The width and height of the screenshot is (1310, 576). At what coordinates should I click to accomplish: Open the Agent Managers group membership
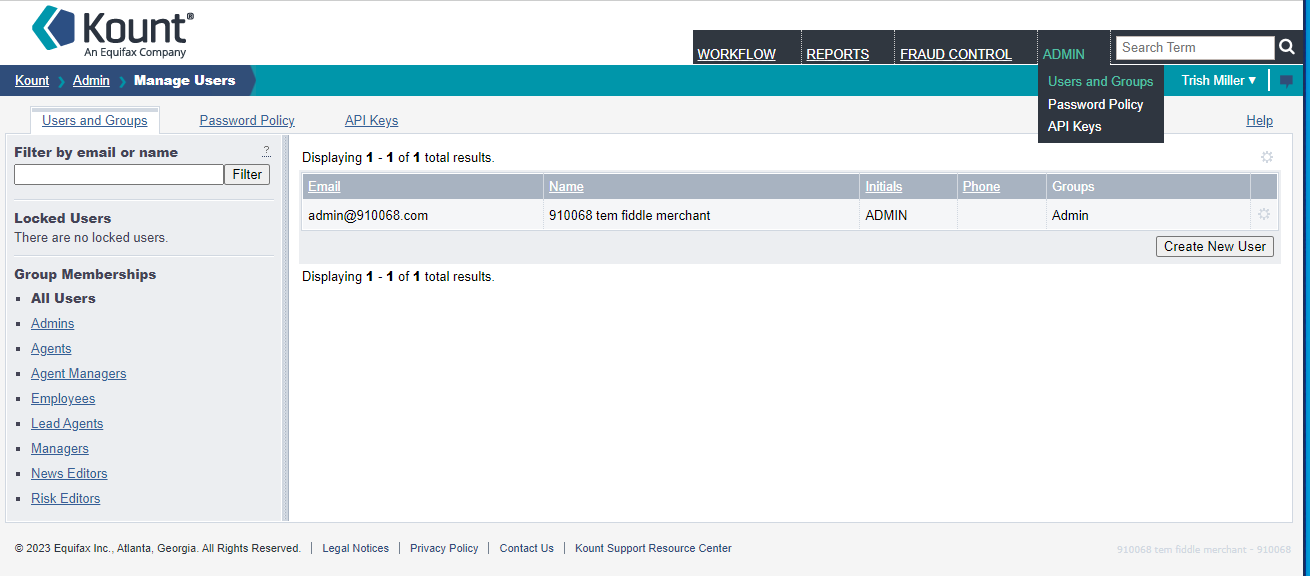pos(79,373)
